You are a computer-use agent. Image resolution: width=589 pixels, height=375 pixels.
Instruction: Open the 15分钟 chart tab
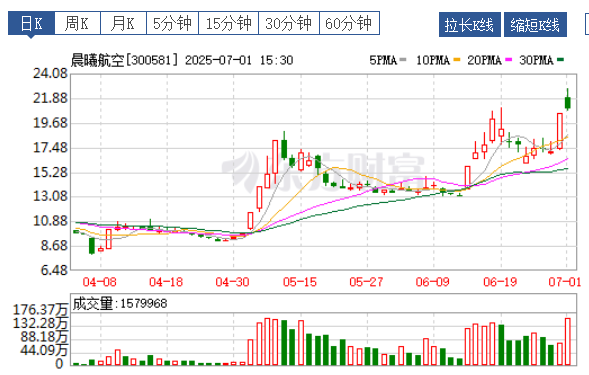click(x=228, y=23)
